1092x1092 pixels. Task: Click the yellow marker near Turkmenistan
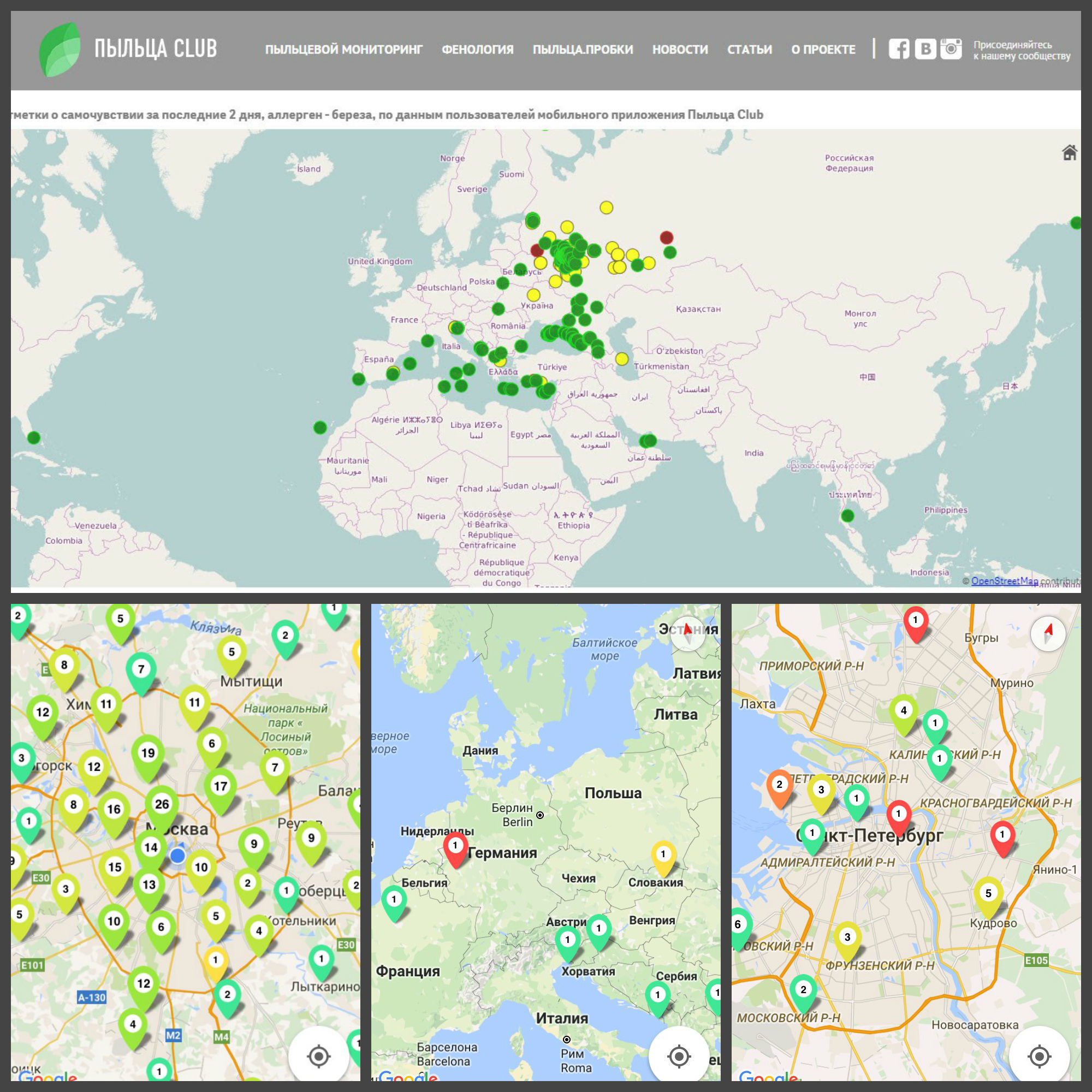pos(622,359)
